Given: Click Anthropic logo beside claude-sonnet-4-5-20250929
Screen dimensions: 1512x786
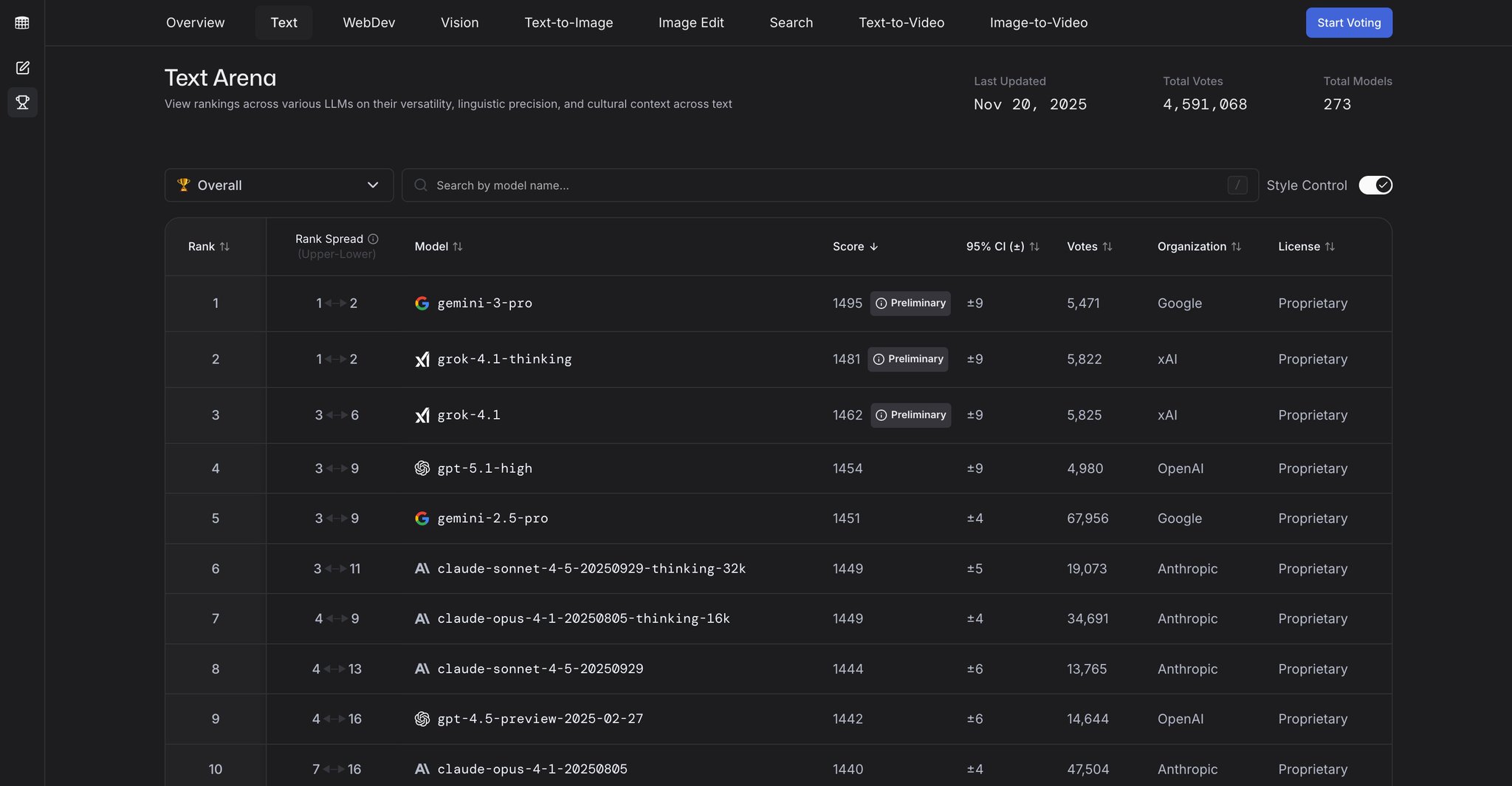Looking at the screenshot, I should click(422, 669).
